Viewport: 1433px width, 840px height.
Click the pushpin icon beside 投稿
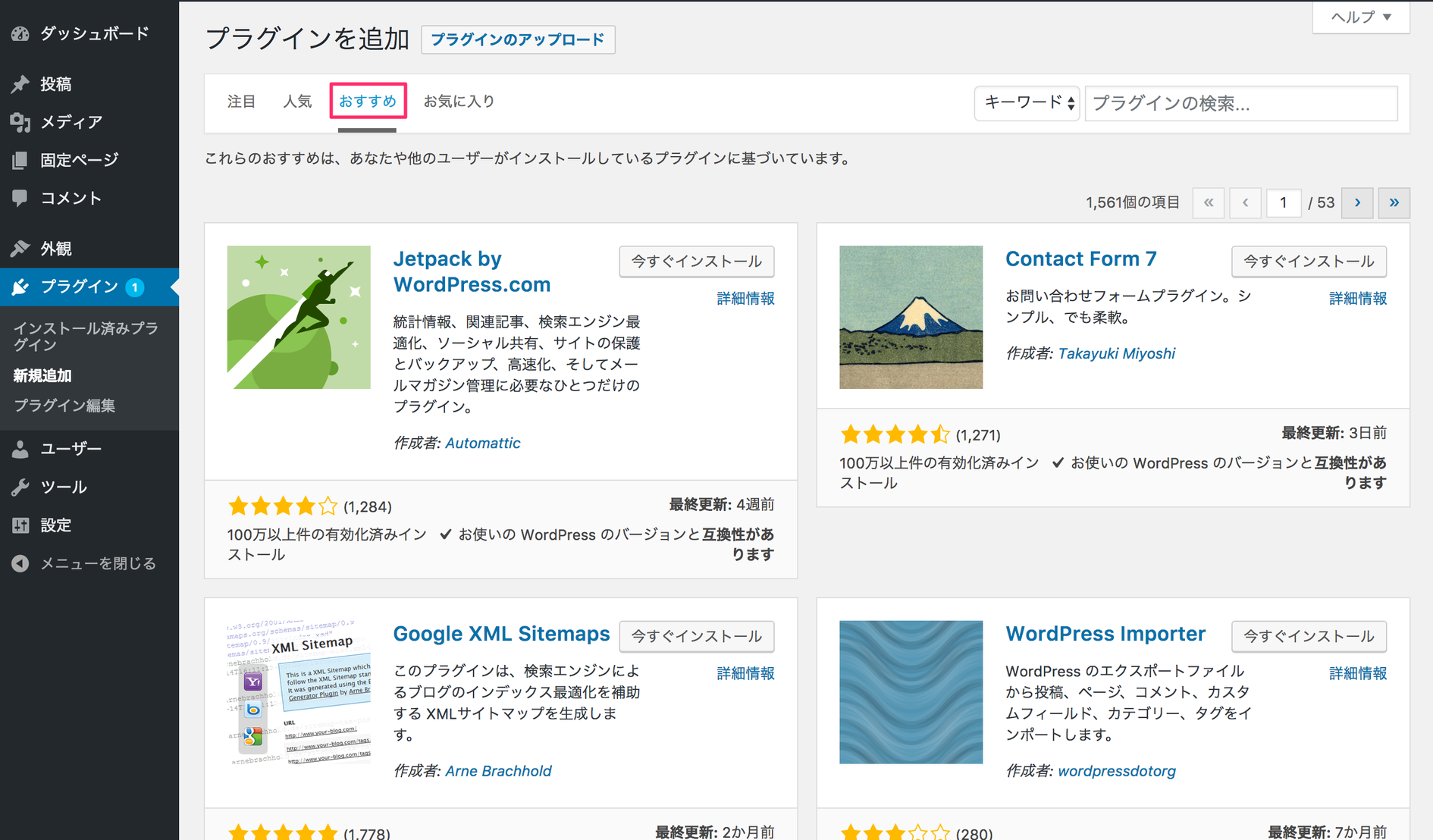pyautogui.click(x=20, y=84)
